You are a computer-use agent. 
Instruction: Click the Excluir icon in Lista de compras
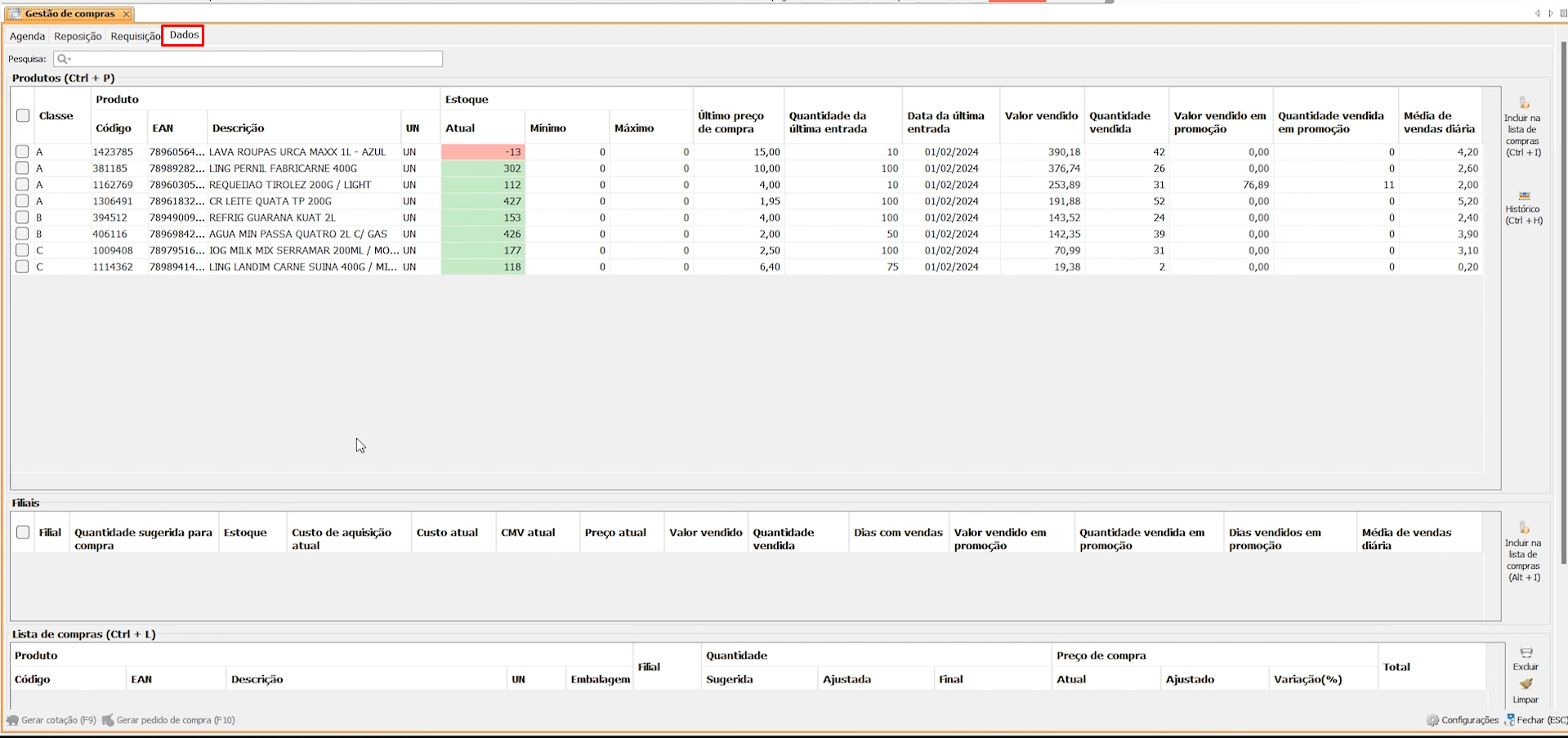(x=1526, y=652)
